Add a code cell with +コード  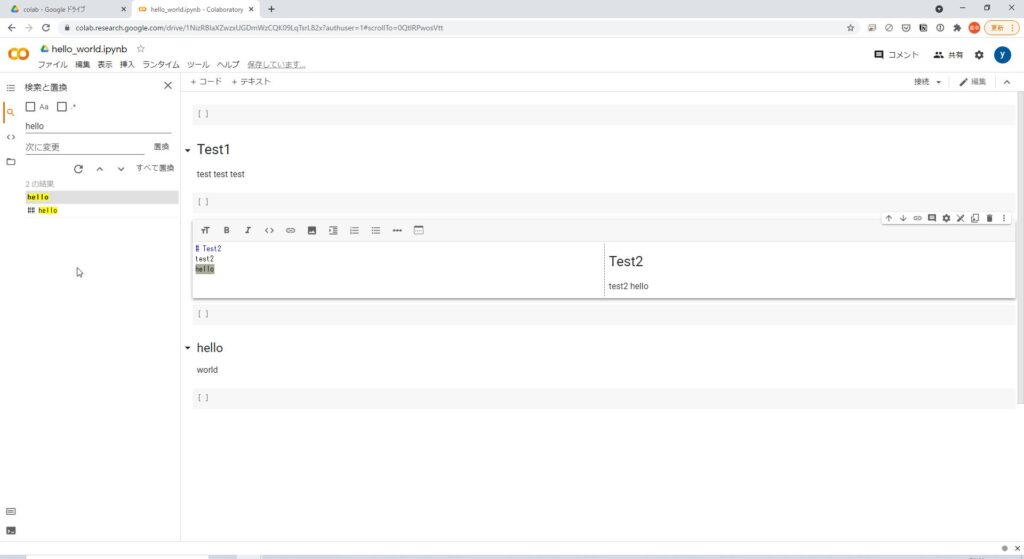(206, 82)
